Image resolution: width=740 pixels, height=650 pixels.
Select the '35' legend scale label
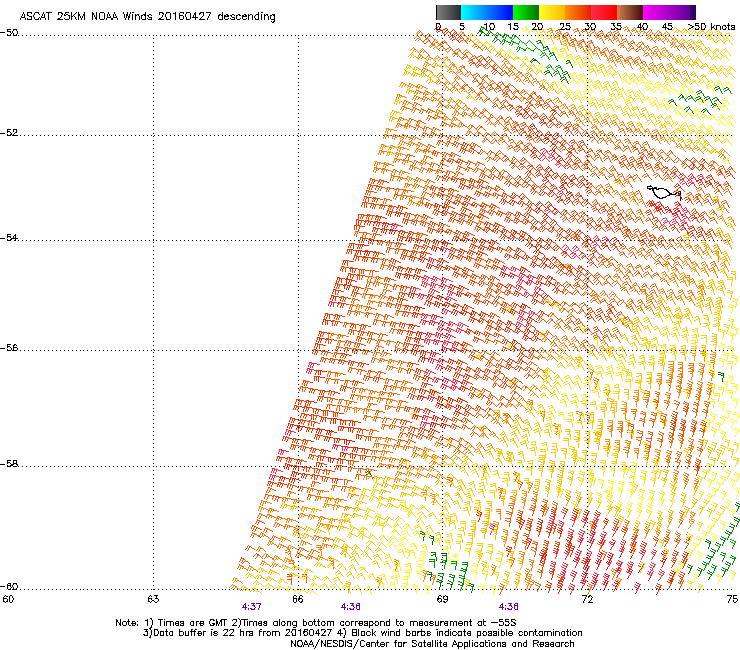point(616,26)
